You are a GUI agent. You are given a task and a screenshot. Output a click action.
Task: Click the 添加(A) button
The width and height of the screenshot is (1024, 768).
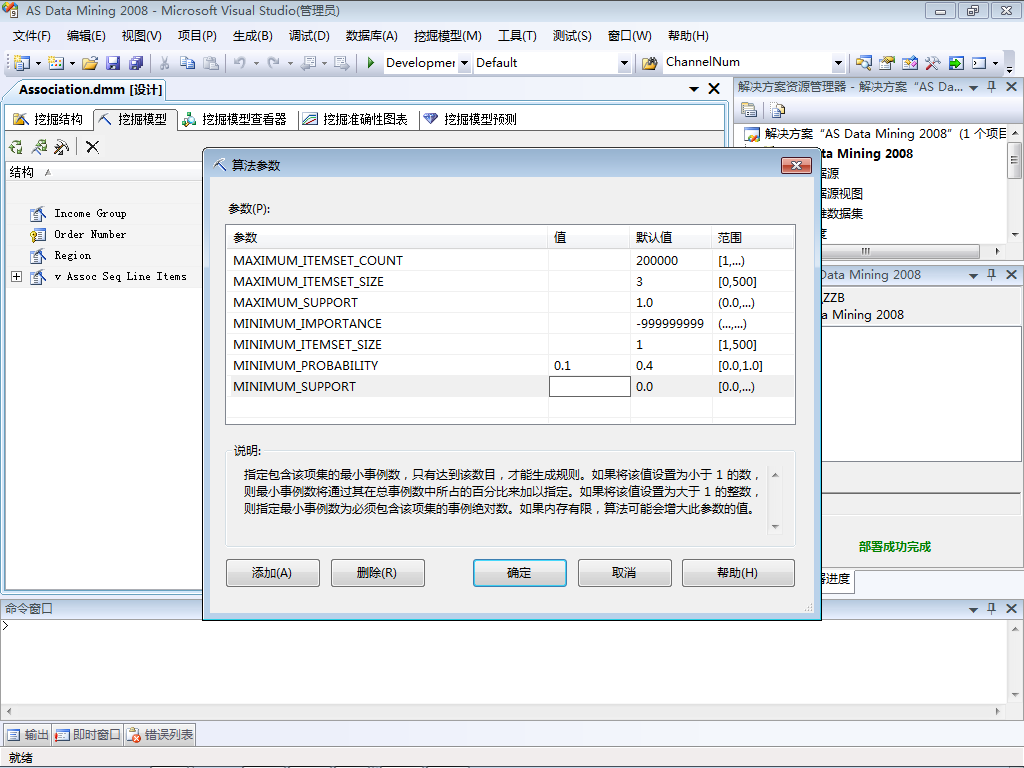coord(272,573)
